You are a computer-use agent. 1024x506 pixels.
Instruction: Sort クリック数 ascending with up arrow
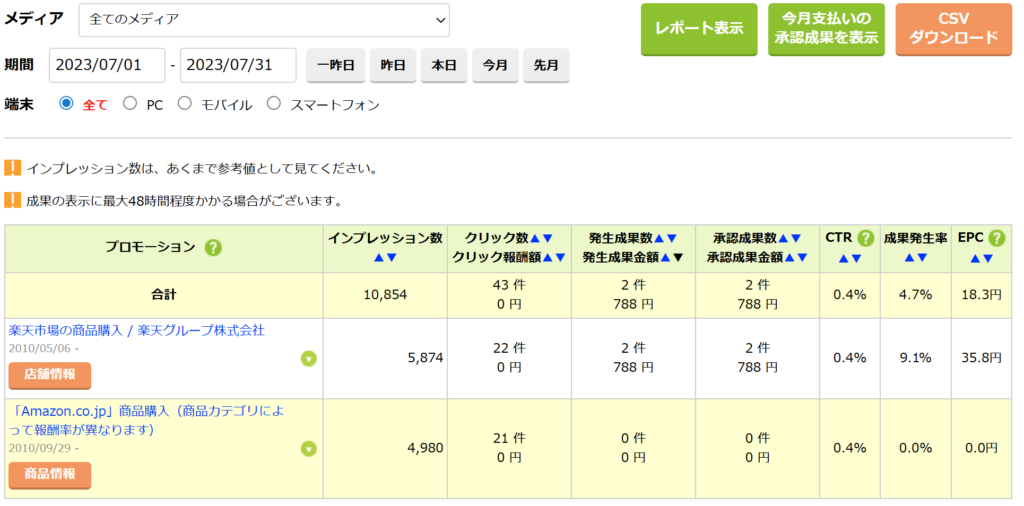pyautogui.click(x=534, y=238)
